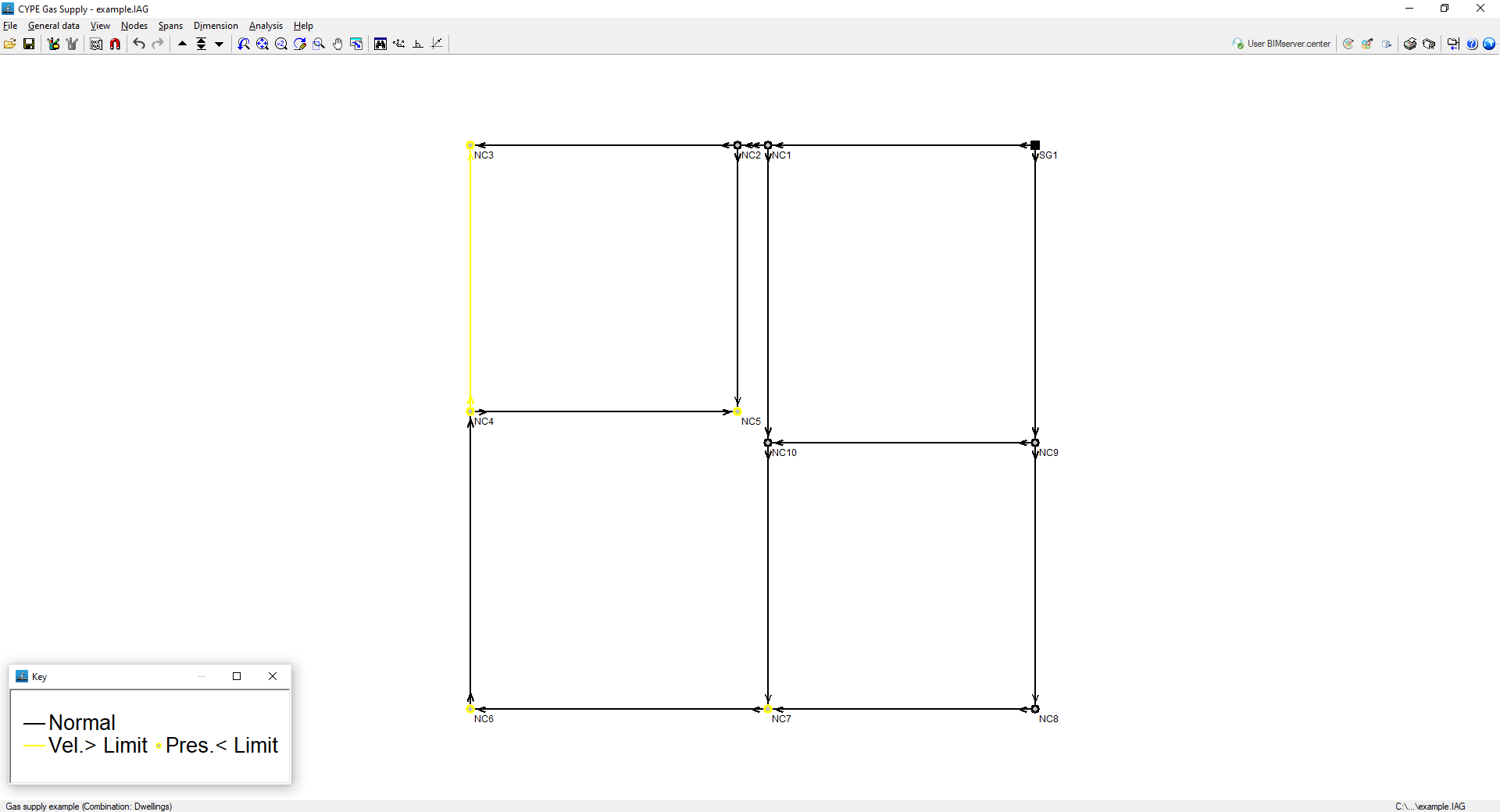Select node NC8 circle in the network
1500x812 pixels.
1035,709
